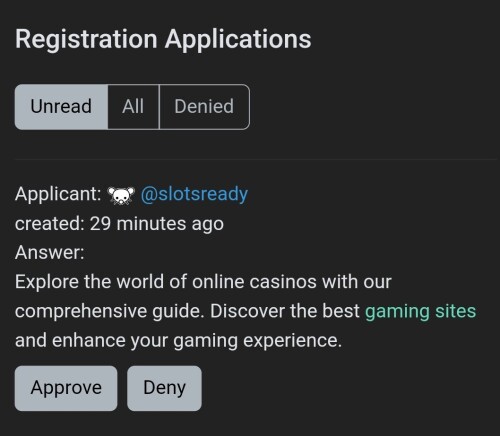Follow the green 'gaming sites' hyperlink
This screenshot has width=500, height=436.
[420, 311]
